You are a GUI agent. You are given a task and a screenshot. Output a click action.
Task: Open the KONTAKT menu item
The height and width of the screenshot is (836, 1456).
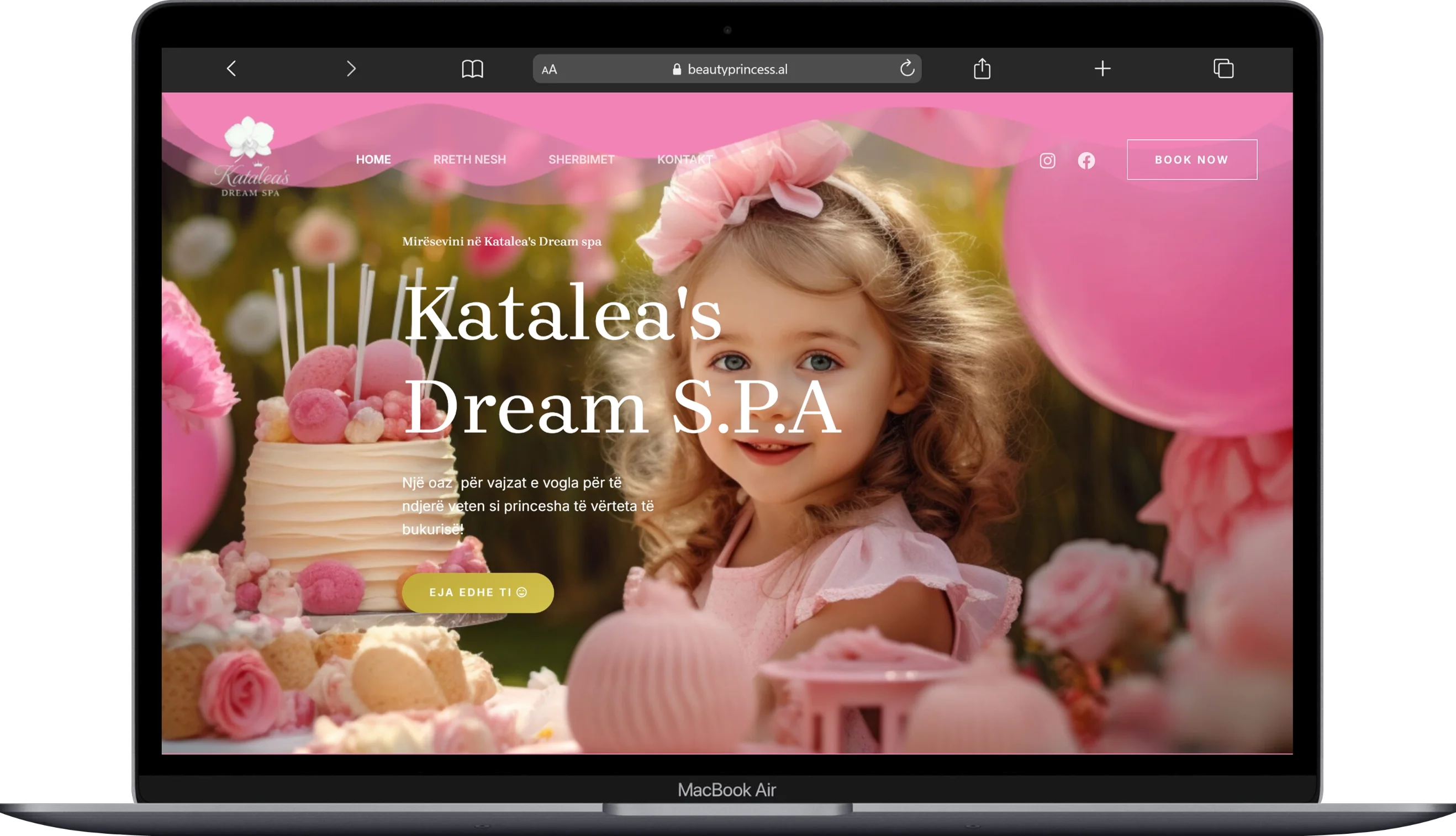684,160
